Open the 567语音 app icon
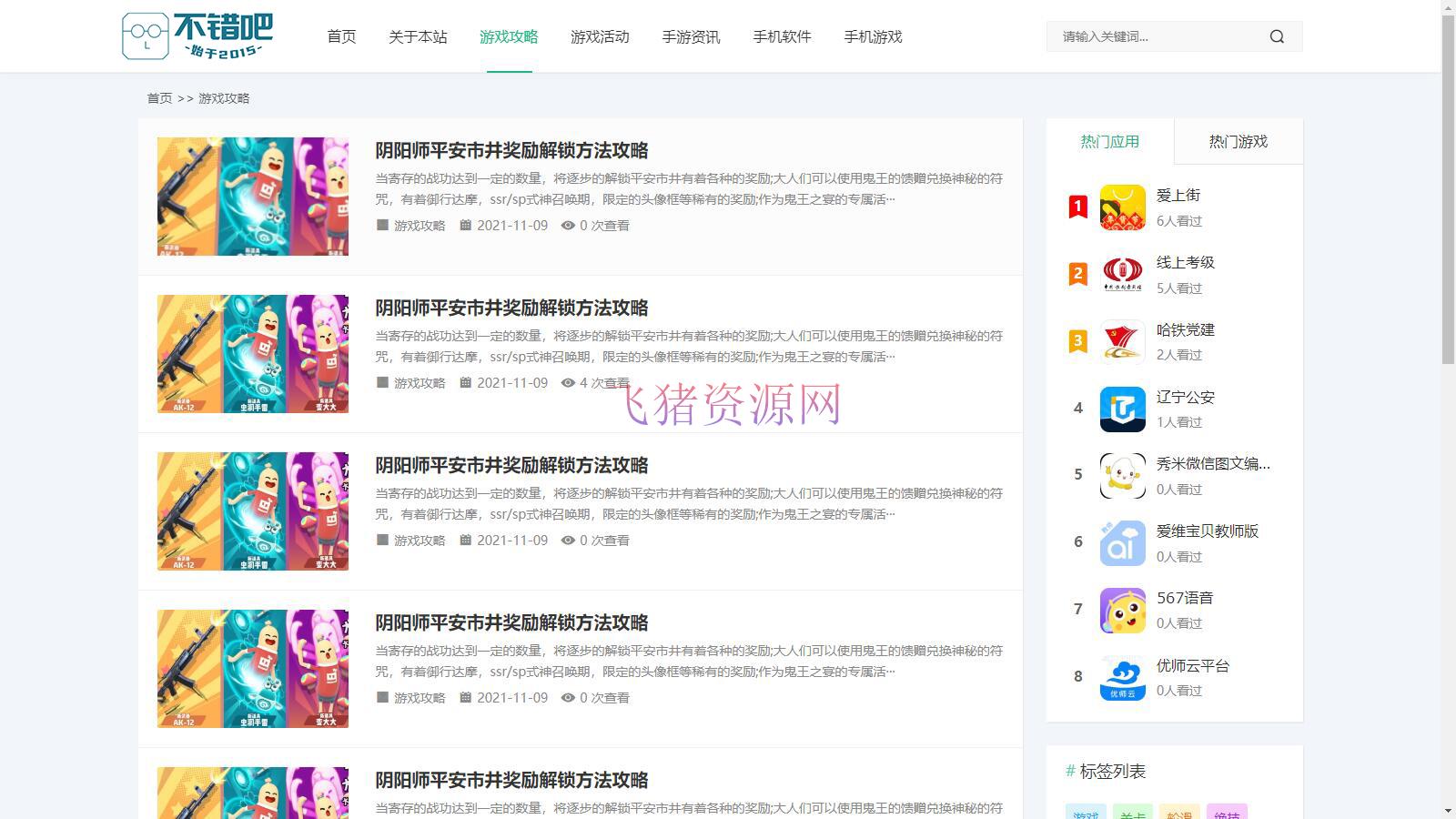Viewport: 1456px width, 819px height. point(1123,610)
